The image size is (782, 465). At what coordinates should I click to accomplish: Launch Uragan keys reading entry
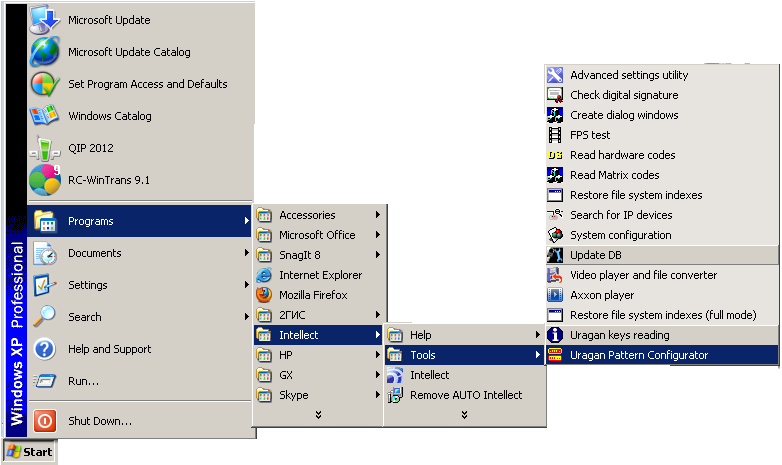[x=662, y=335]
